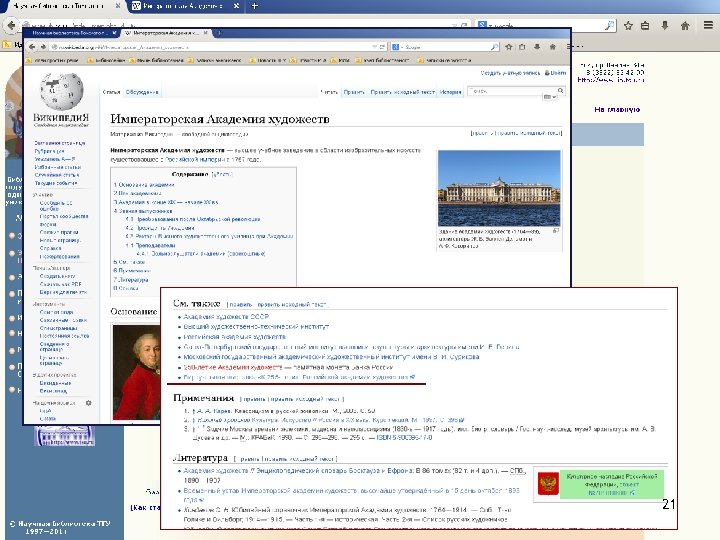The height and width of the screenshot is (540, 720).
Task: Click back arrow in inner Wikipedia browser
Action: (x=32, y=47)
